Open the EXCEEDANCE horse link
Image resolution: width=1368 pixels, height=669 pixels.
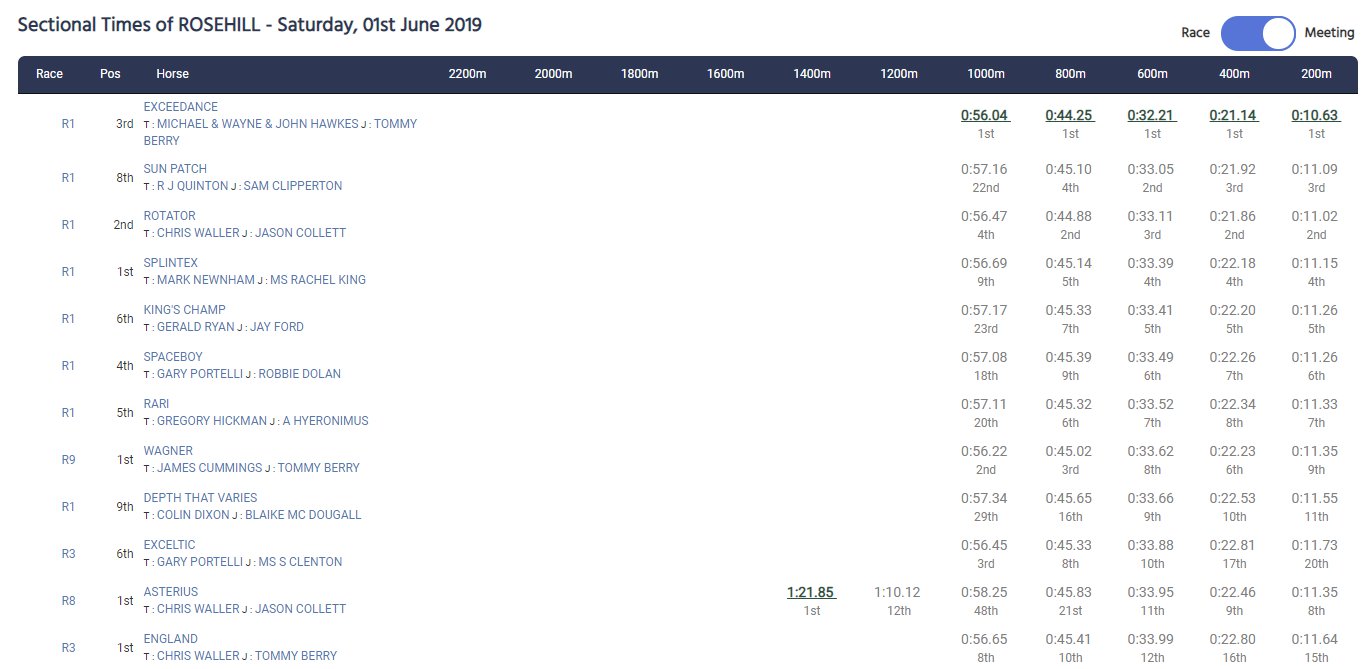(x=181, y=107)
